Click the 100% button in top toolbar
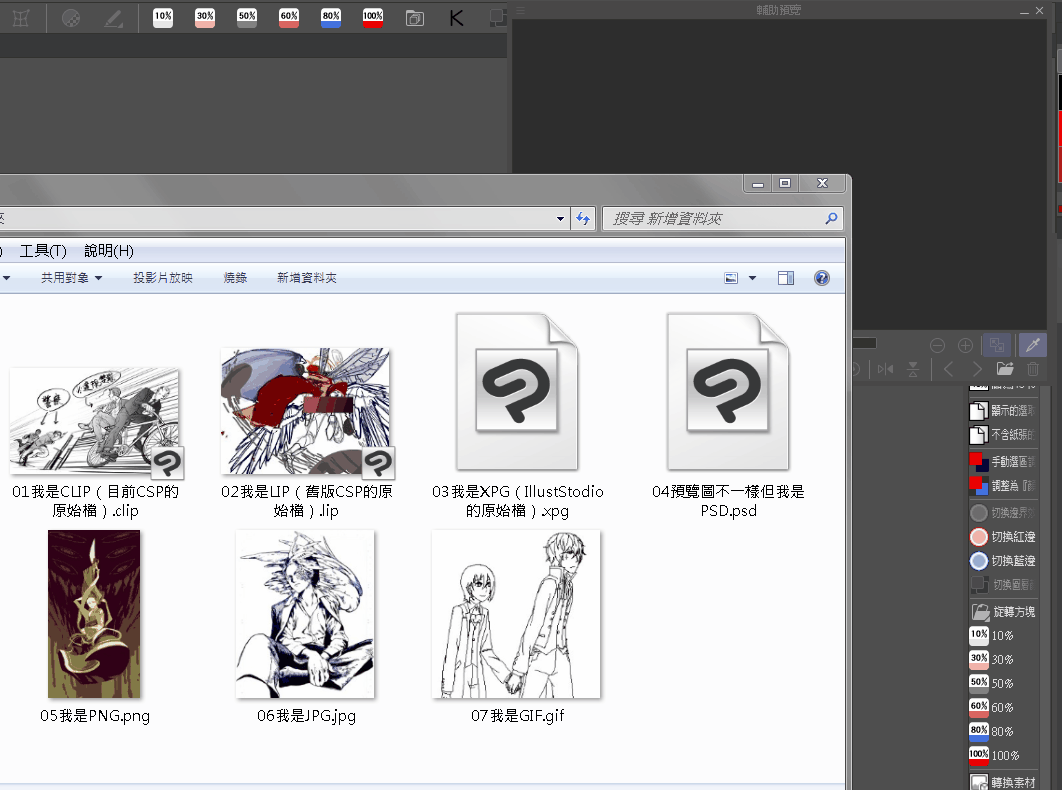This screenshot has width=1062, height=790. pos(373,18)
